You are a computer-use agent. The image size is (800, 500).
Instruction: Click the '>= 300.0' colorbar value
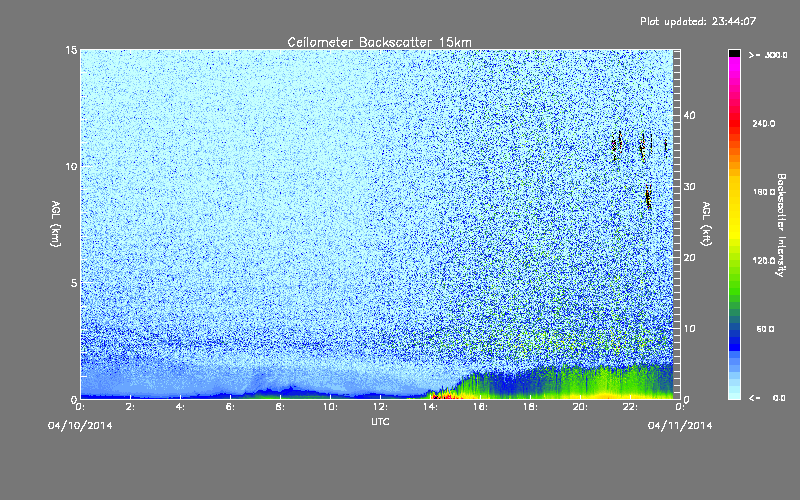pyautogui.click(x=768, y=55)
